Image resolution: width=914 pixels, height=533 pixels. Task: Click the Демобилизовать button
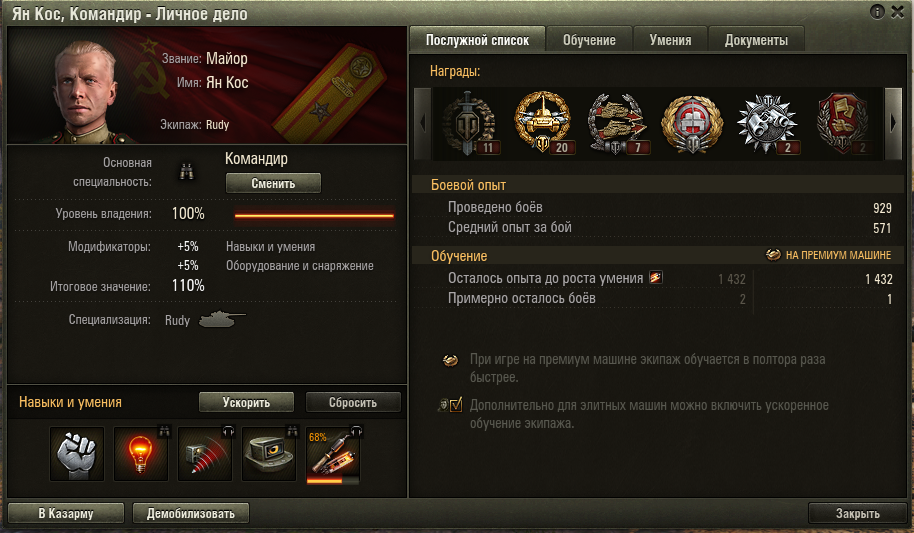point(191,513)
